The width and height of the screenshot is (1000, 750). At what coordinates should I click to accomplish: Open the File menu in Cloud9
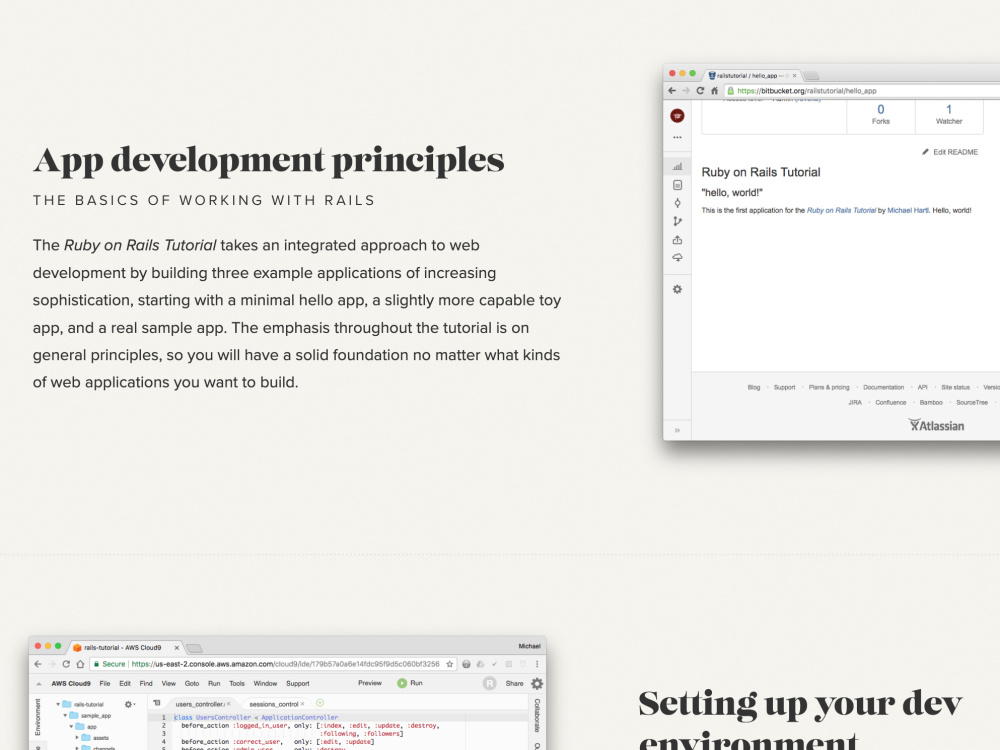pos(105,683)
